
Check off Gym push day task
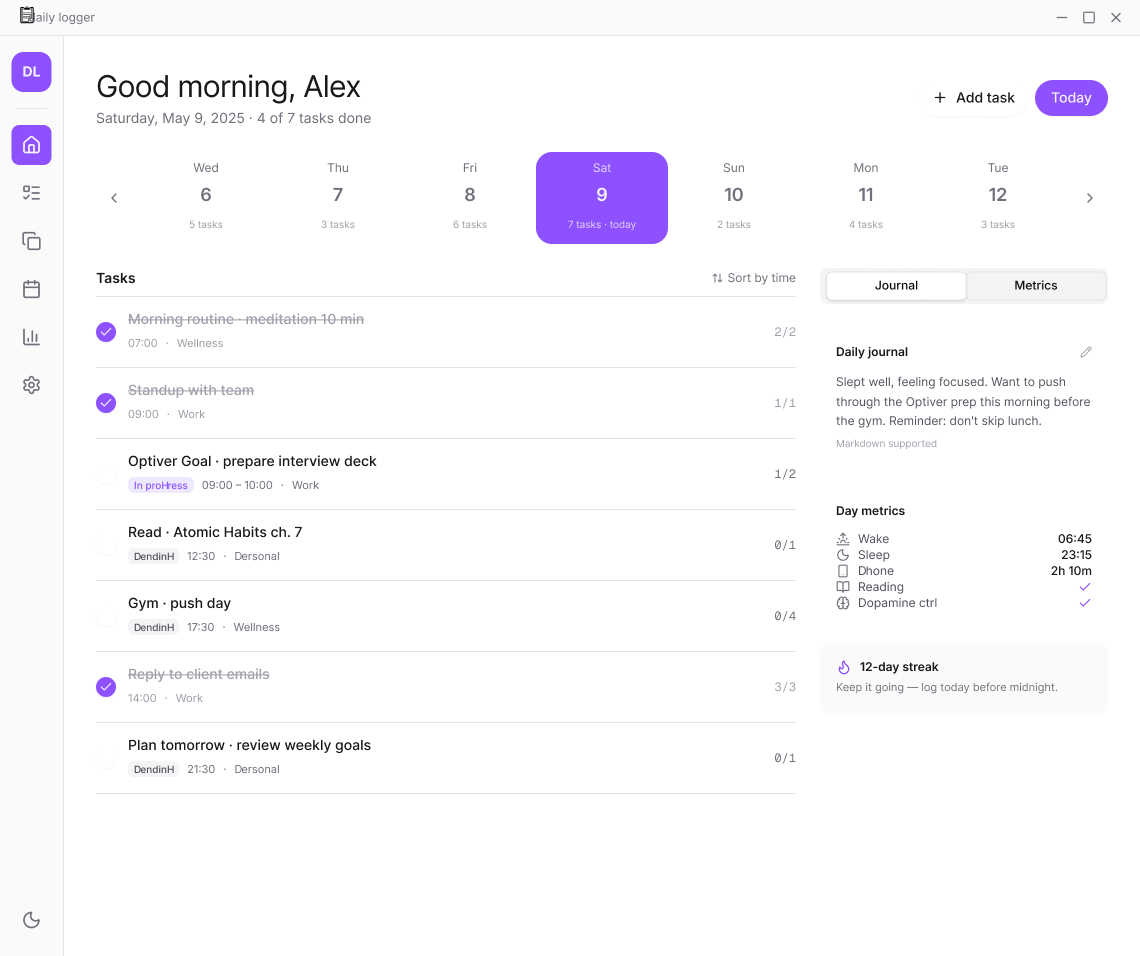[106, 616]
